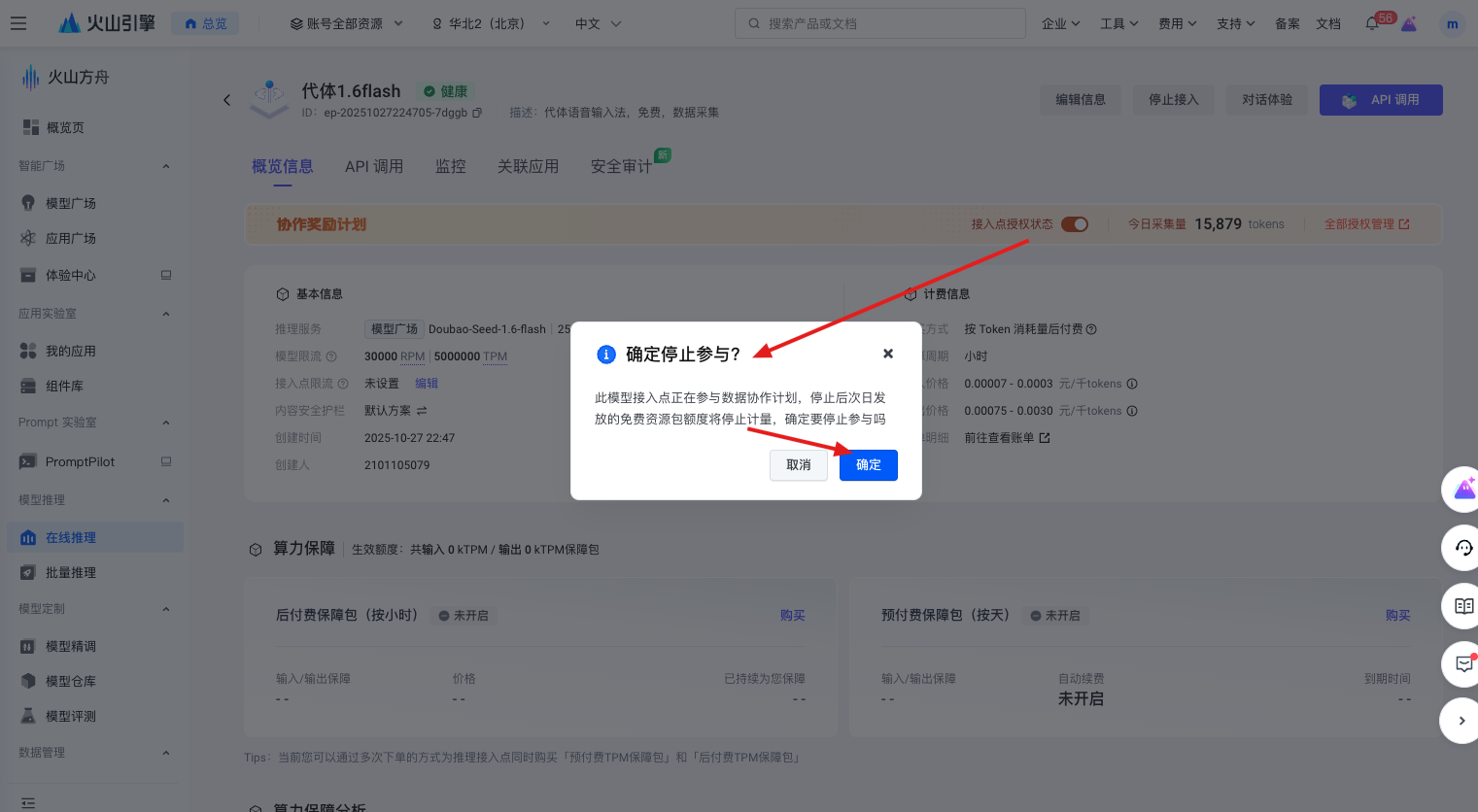The height and width of the screenshot is (812, 1478).
Task: Open 模型精调 in the sidebar
Action: (x=95, y=646)
